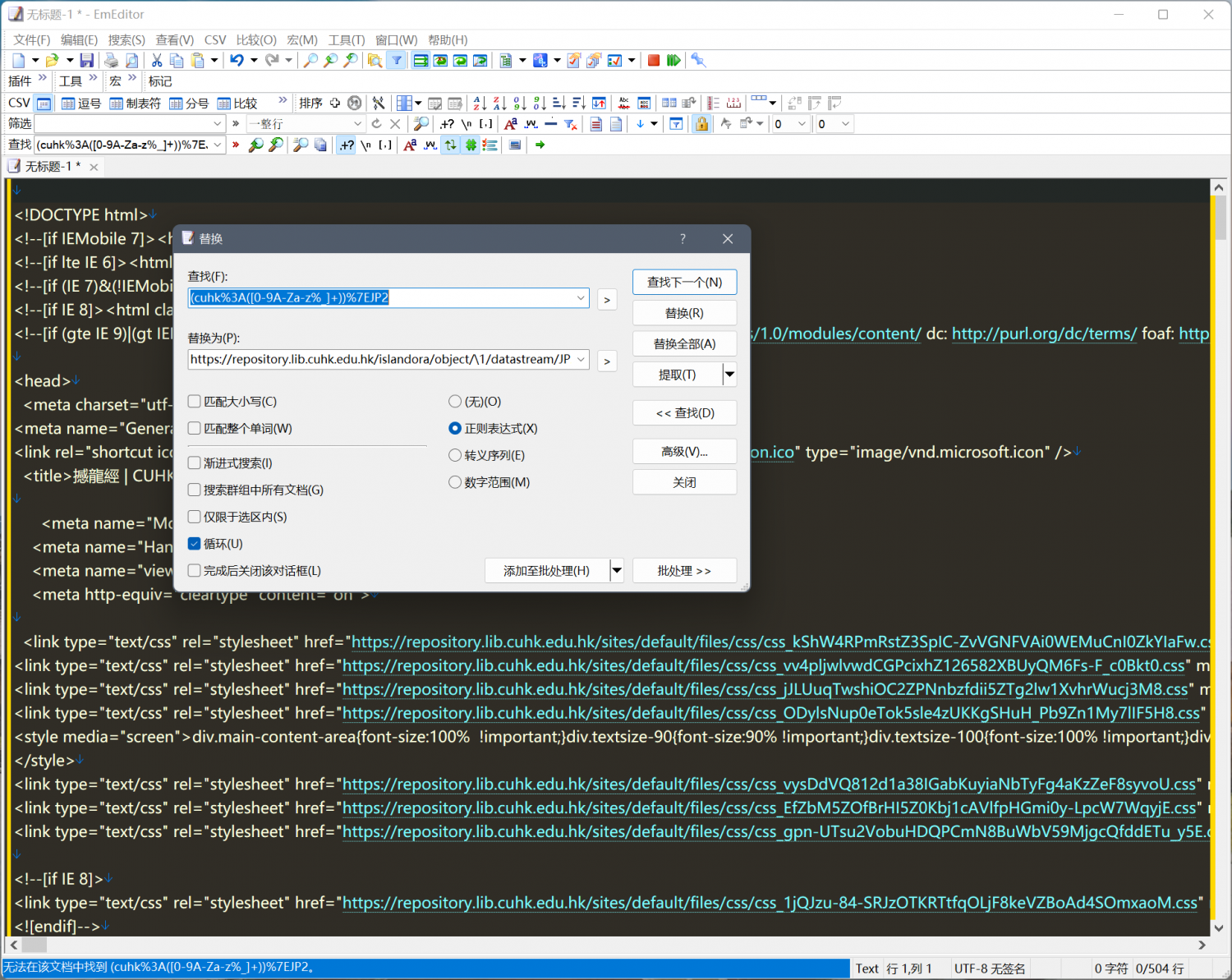
Task: Click the Print icon in toolbar
Action: point(111,60)
